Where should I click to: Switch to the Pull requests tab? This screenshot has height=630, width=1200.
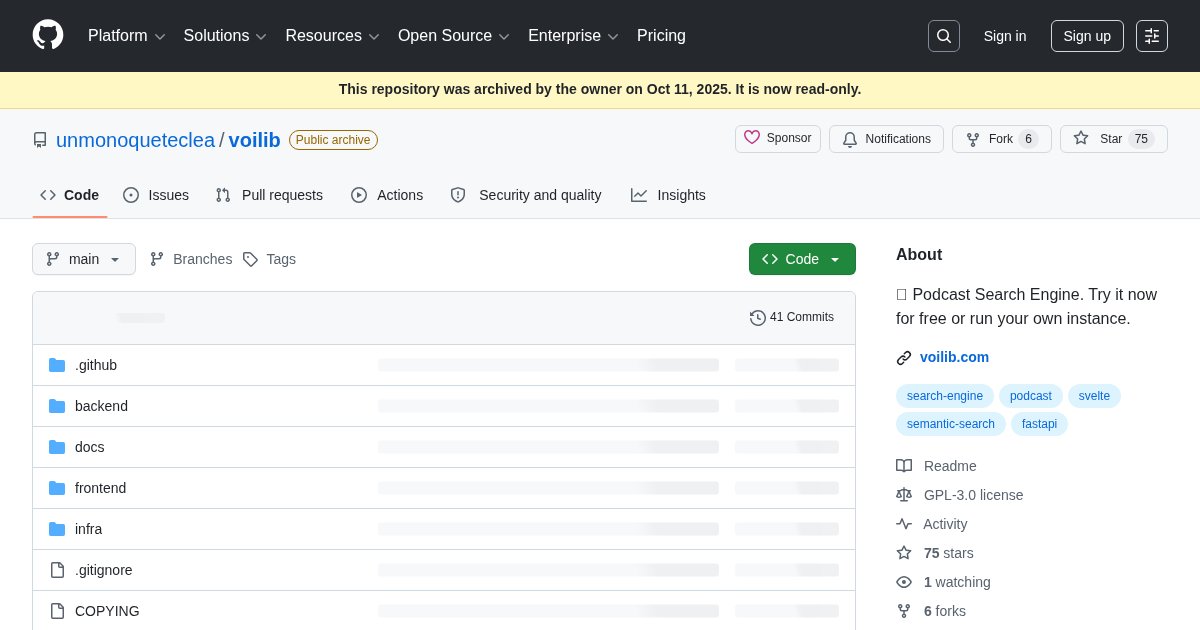coord(269,195)
